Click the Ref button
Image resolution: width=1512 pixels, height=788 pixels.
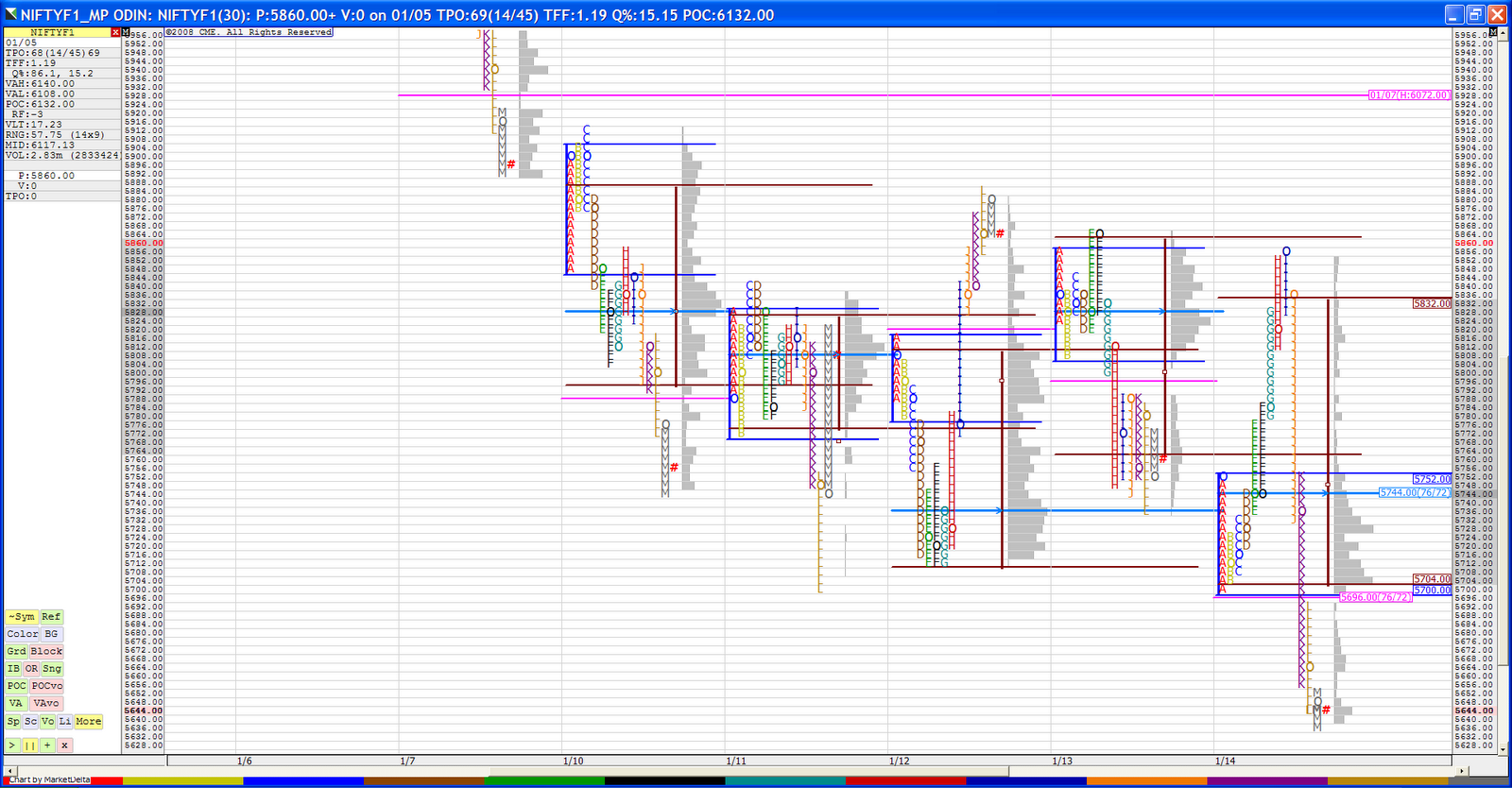pos(51,616)
